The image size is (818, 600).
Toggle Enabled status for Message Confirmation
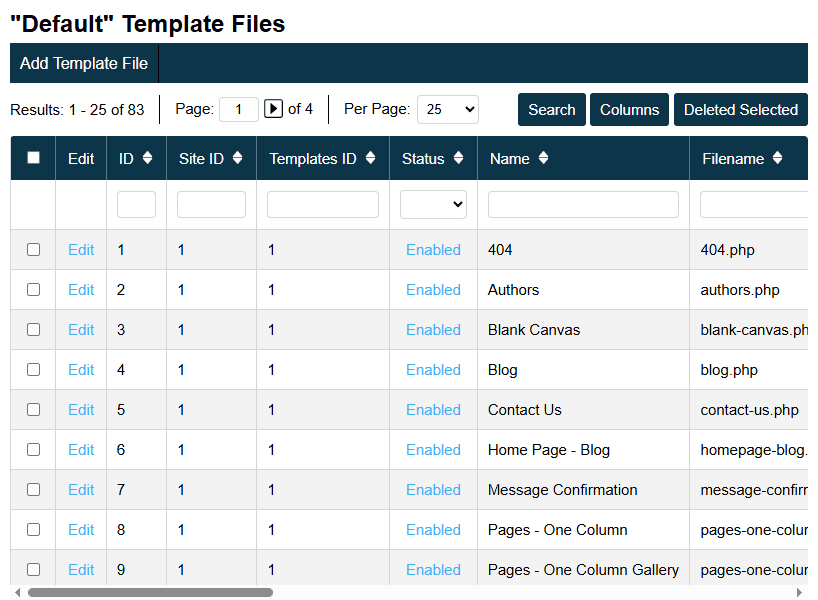(x=433, y=490)
